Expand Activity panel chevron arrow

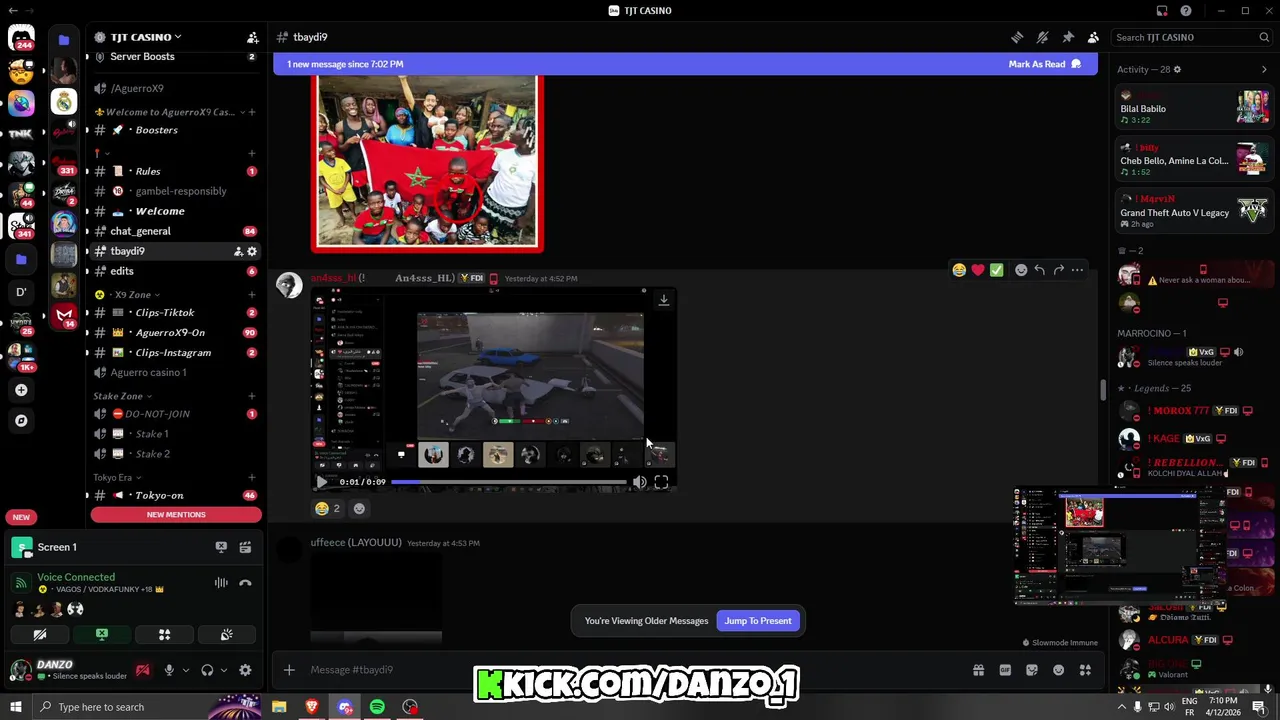[1264, 69]
